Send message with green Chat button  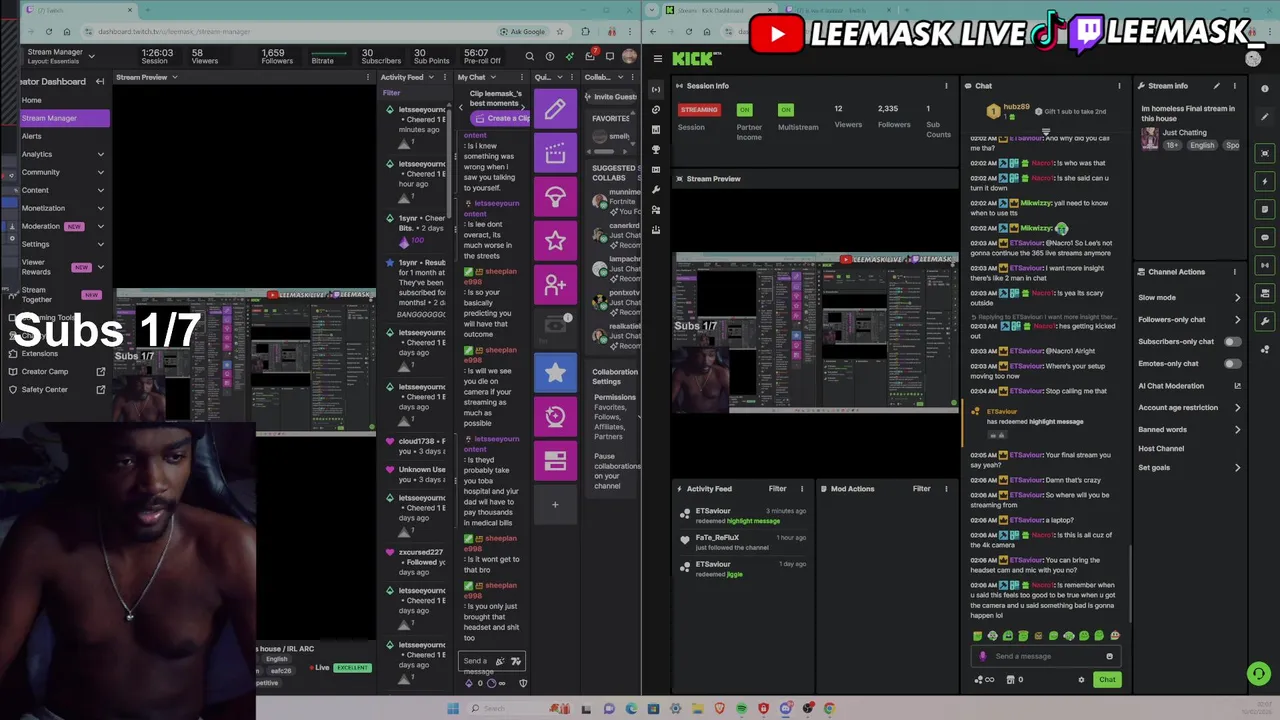(x=1107, y=680)
